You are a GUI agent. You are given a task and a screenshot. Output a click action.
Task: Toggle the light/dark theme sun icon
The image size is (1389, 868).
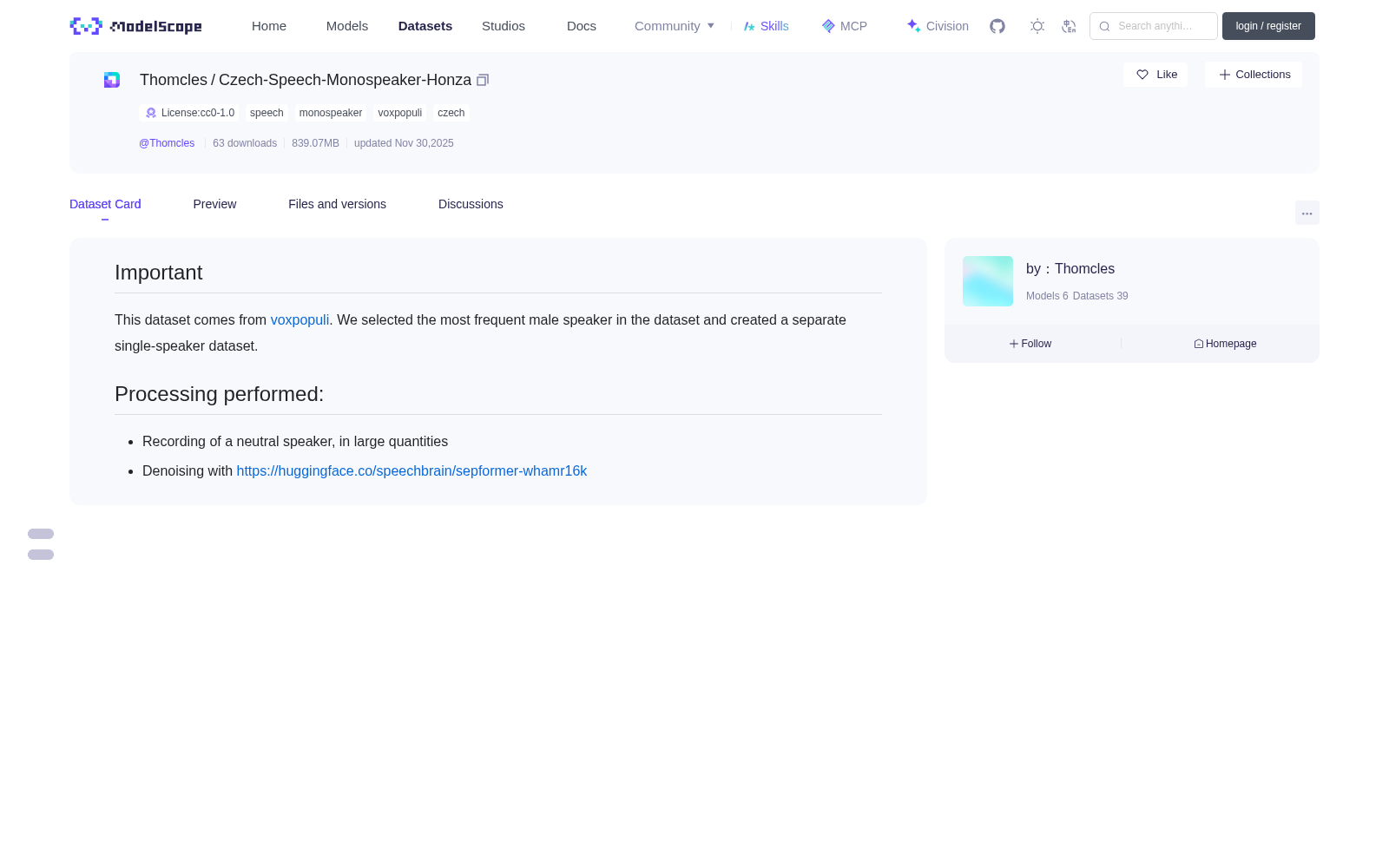[x=1037, y=26]
